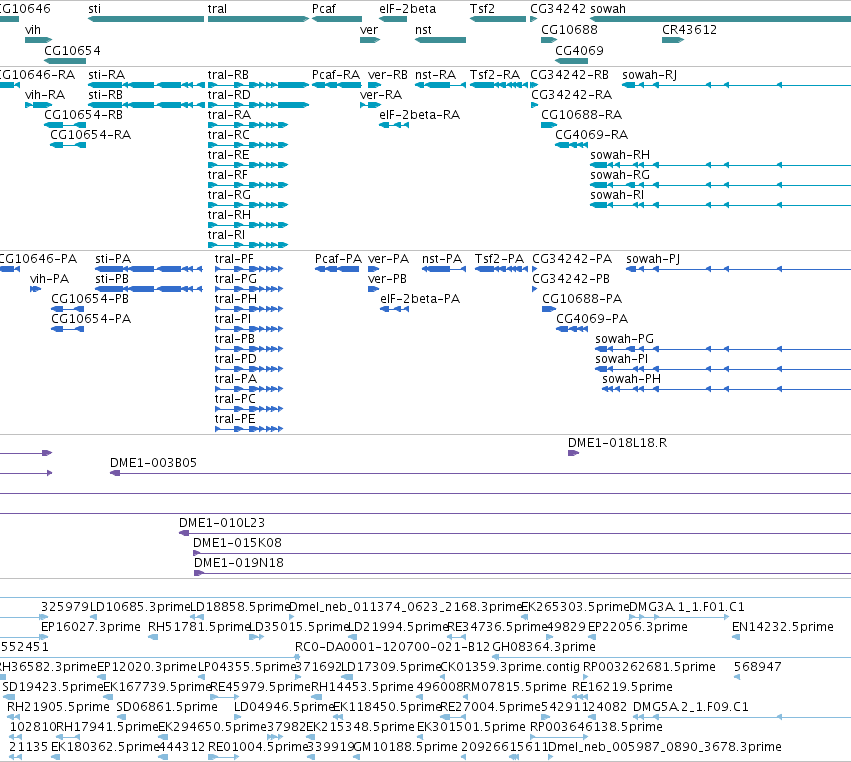Select the nst-RA transcript
Screen dimensions: 851x762
click(x=440, y=85)
